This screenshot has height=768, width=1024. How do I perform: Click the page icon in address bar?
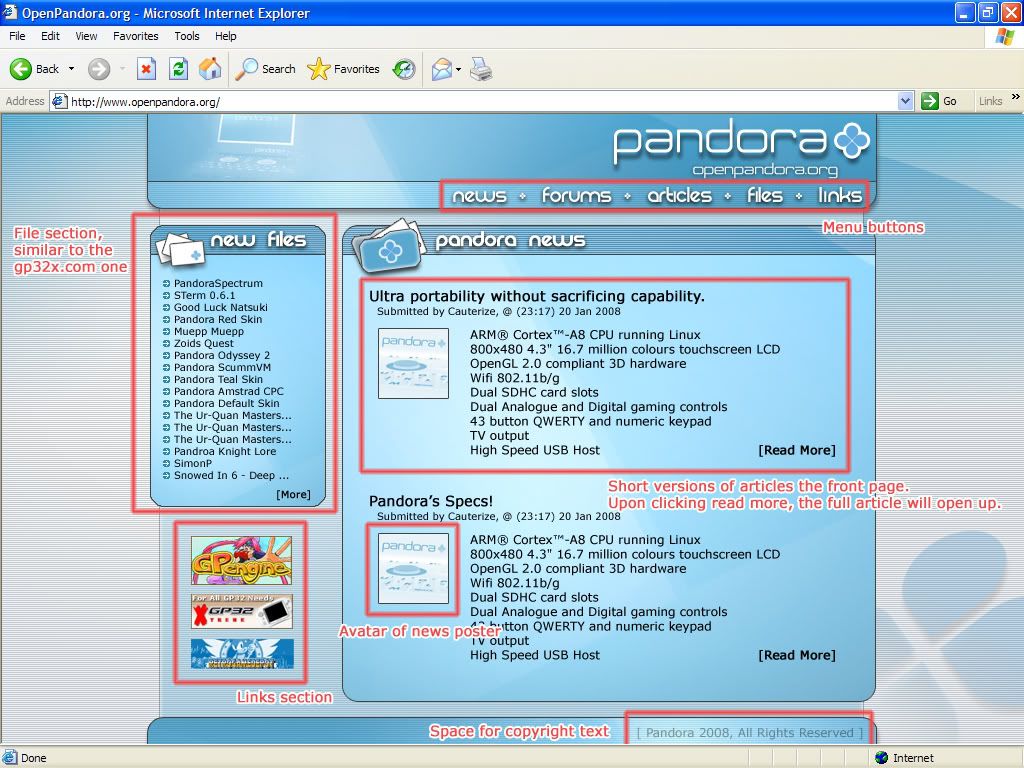59,101
